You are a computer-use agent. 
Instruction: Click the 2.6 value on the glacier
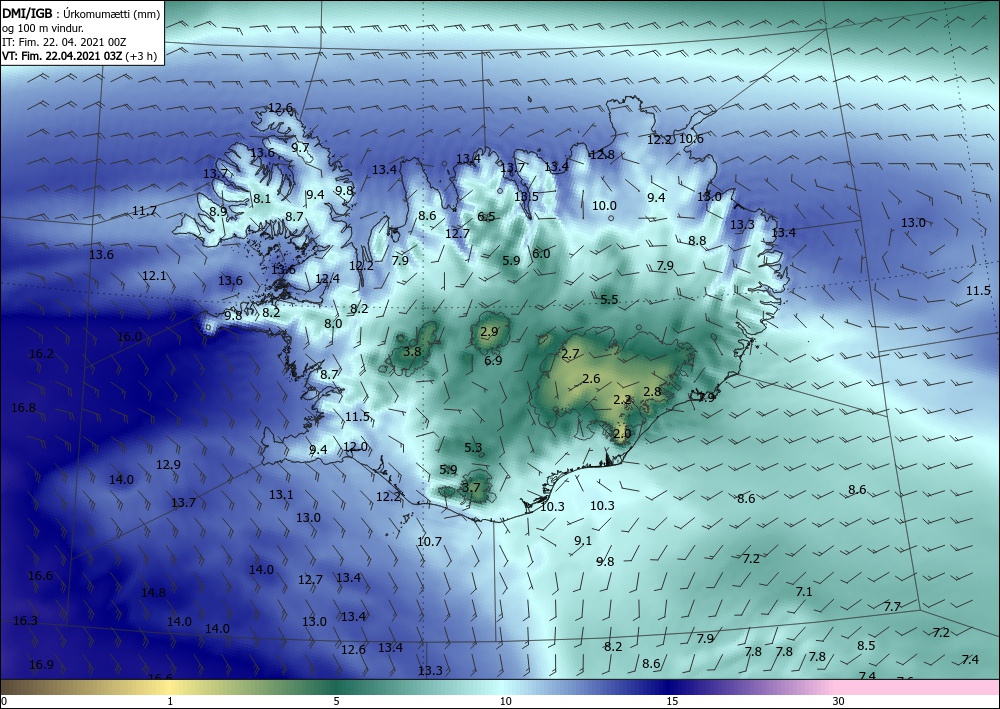pos(591,379)
